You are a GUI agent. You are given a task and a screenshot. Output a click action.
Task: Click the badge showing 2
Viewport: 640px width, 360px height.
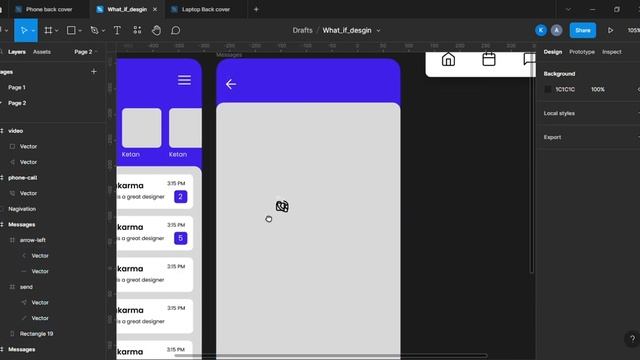pyautogui.click(x=180, y=197)
